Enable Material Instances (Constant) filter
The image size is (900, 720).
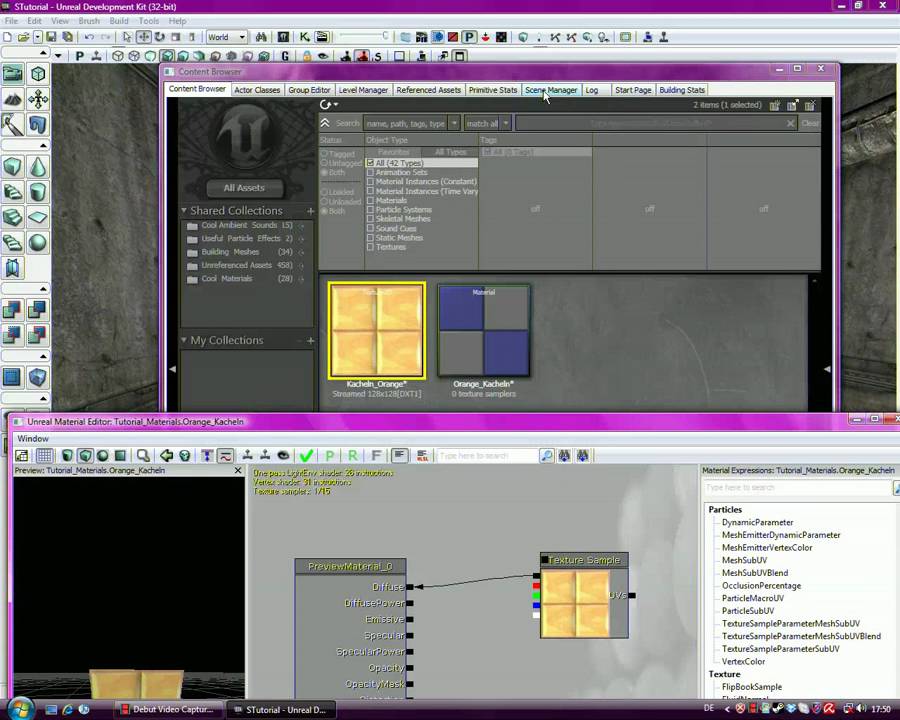[370, 181]
